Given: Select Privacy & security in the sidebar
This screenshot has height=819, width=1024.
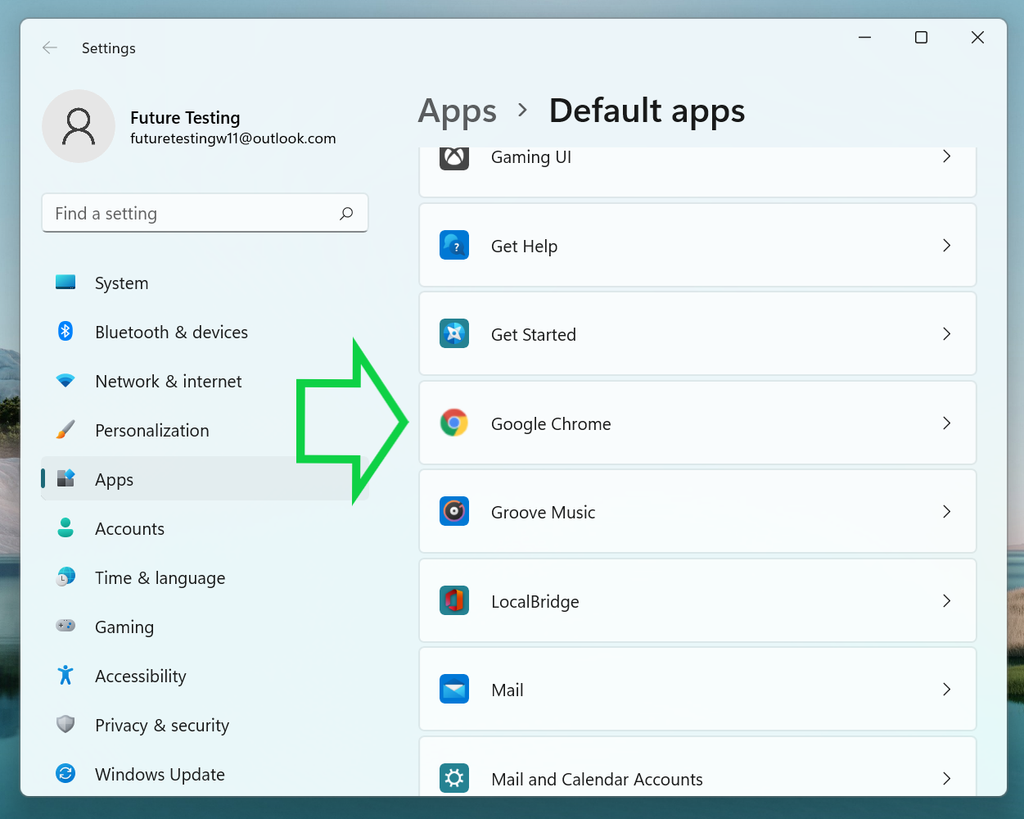Looking at the screenshot, I should tap(159, 725).
